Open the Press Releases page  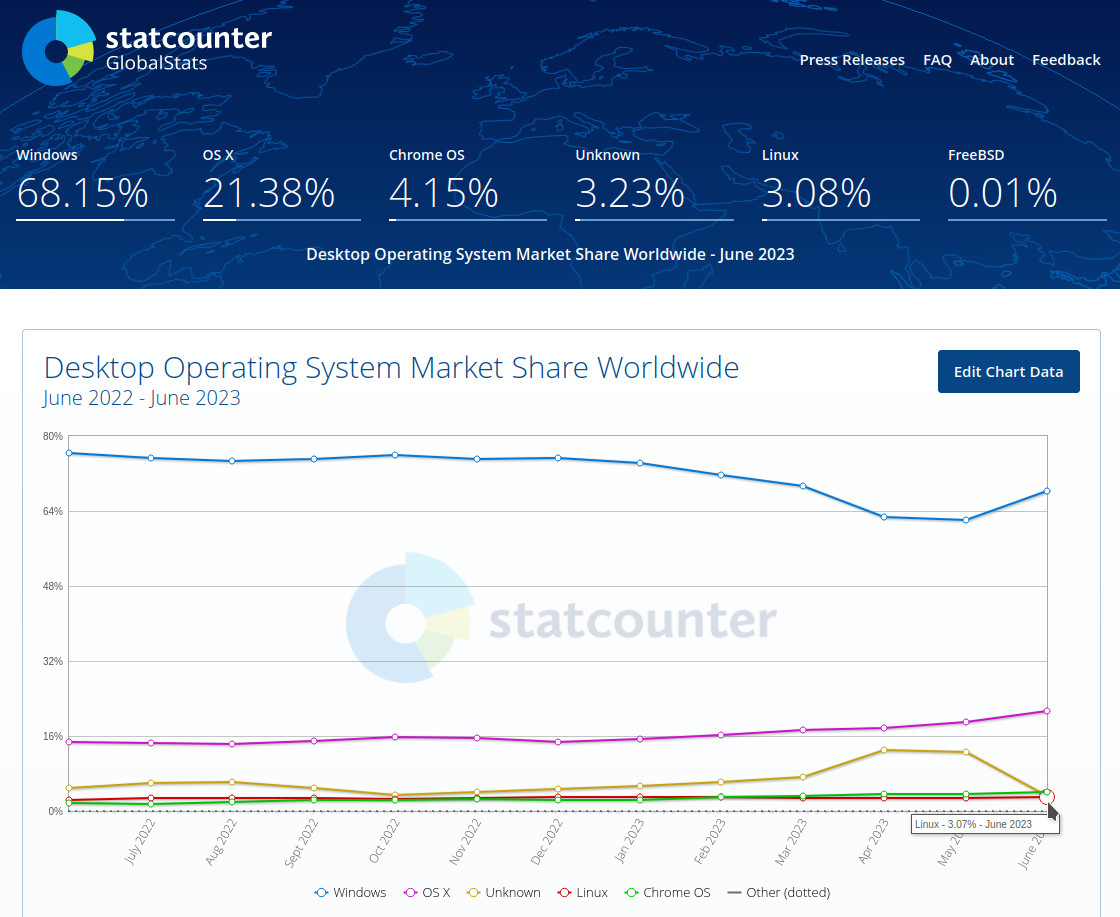[852, 60]
